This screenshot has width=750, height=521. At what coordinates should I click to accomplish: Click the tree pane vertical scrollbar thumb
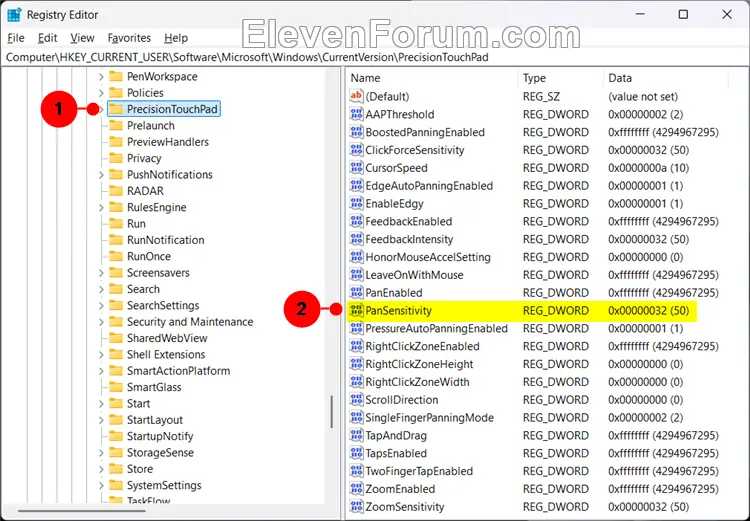(x=331, y=412)
